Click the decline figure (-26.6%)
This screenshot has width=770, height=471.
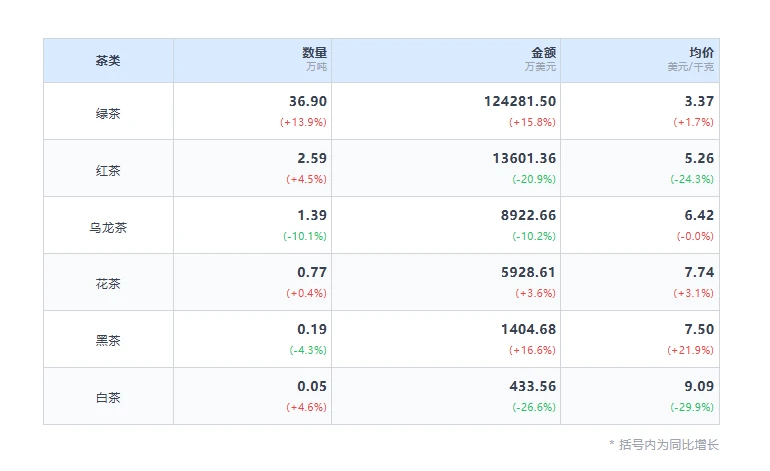[x=534, y=407]
